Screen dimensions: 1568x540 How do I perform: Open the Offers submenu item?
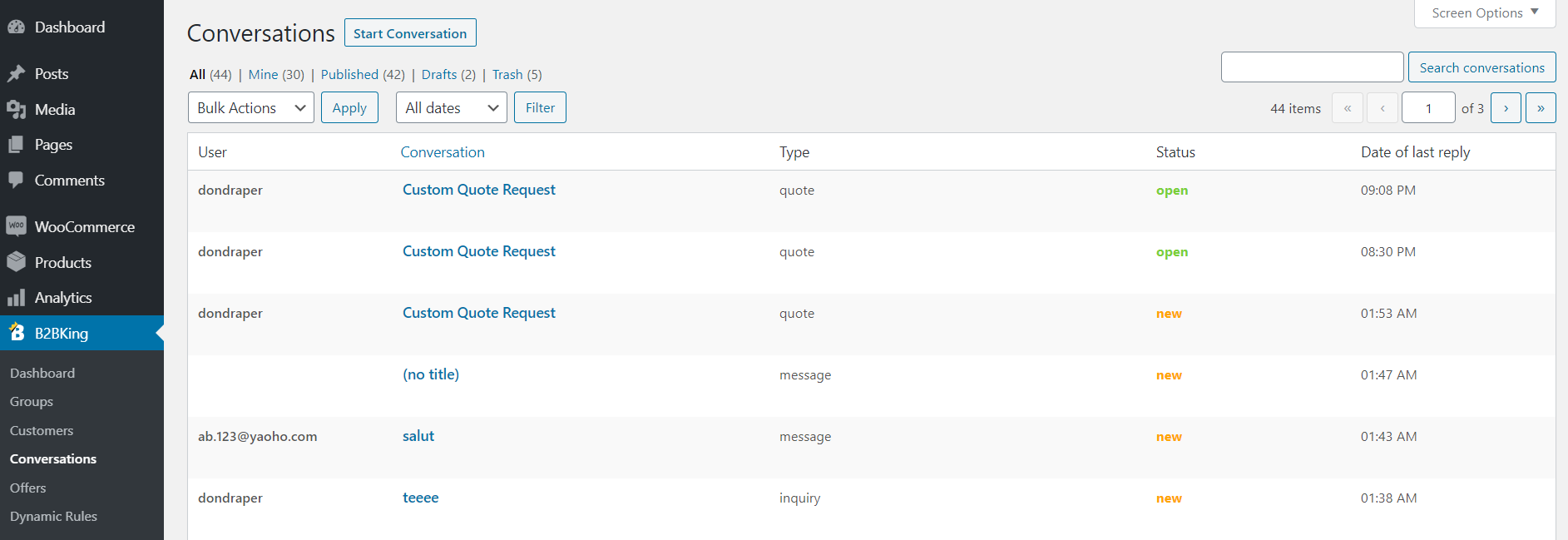(x=28, y=488)
